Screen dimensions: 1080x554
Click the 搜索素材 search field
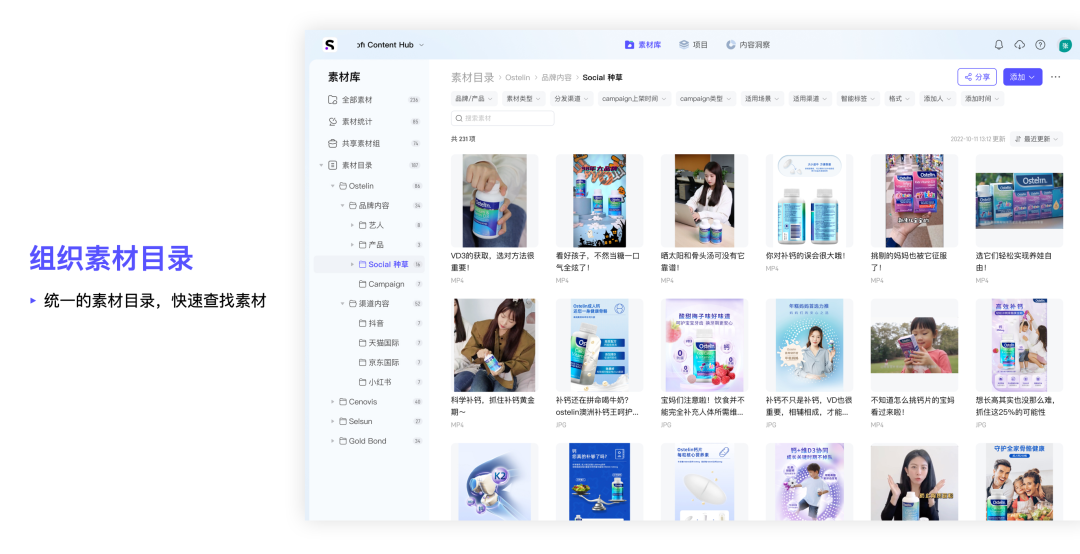point(503,118)
